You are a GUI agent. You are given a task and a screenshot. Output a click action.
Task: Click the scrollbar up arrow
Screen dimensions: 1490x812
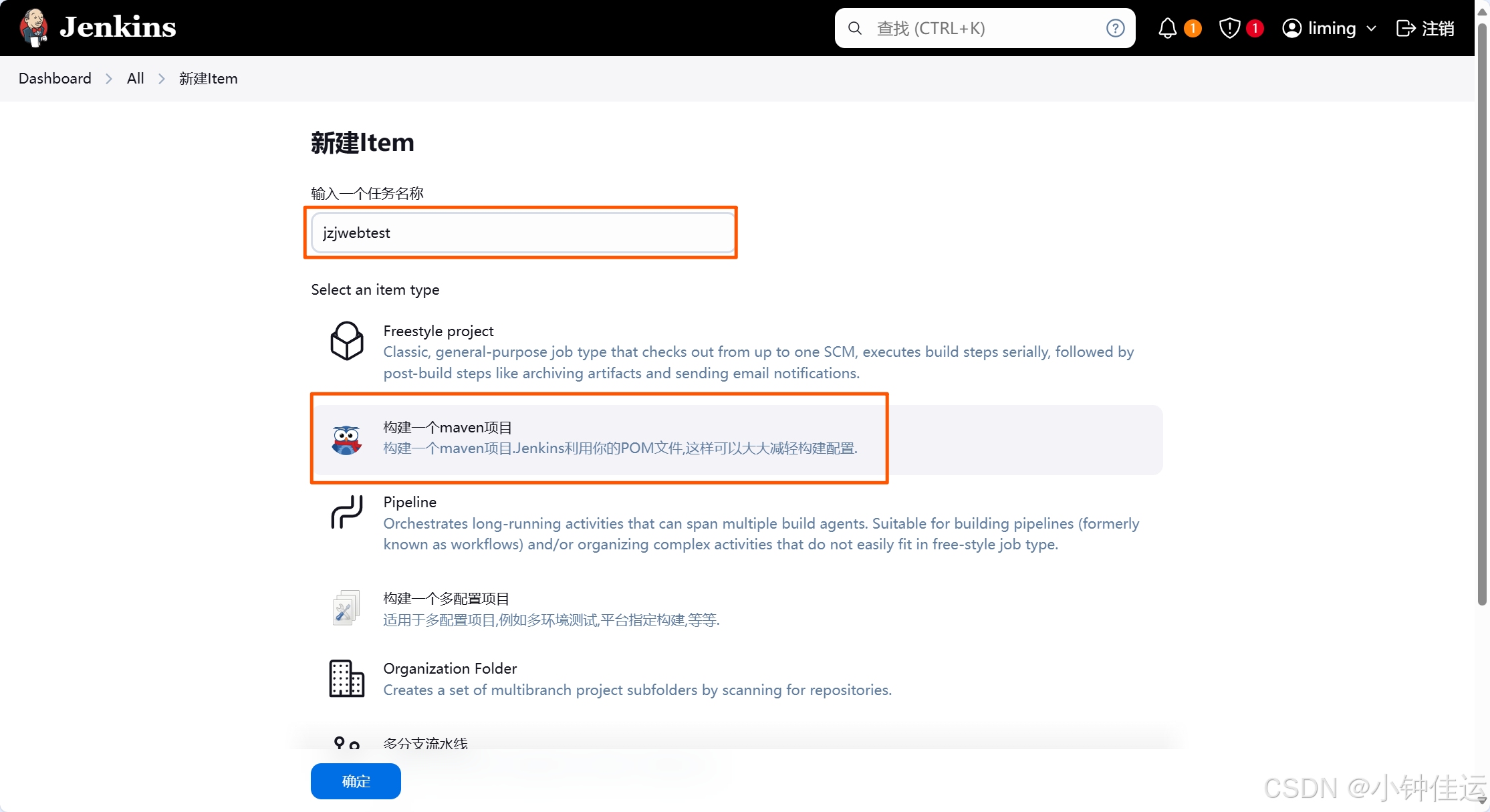(1481, 11)
